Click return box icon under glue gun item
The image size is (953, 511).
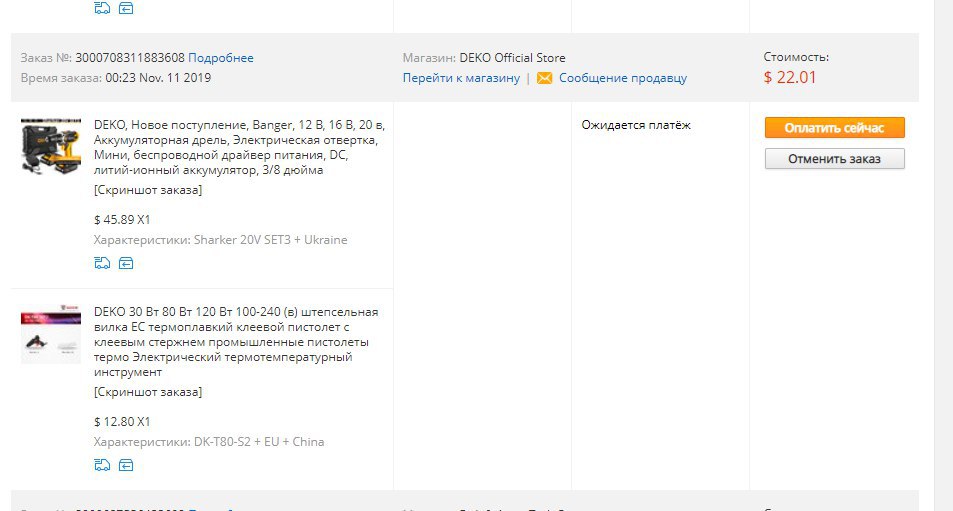tap(126, 465)
